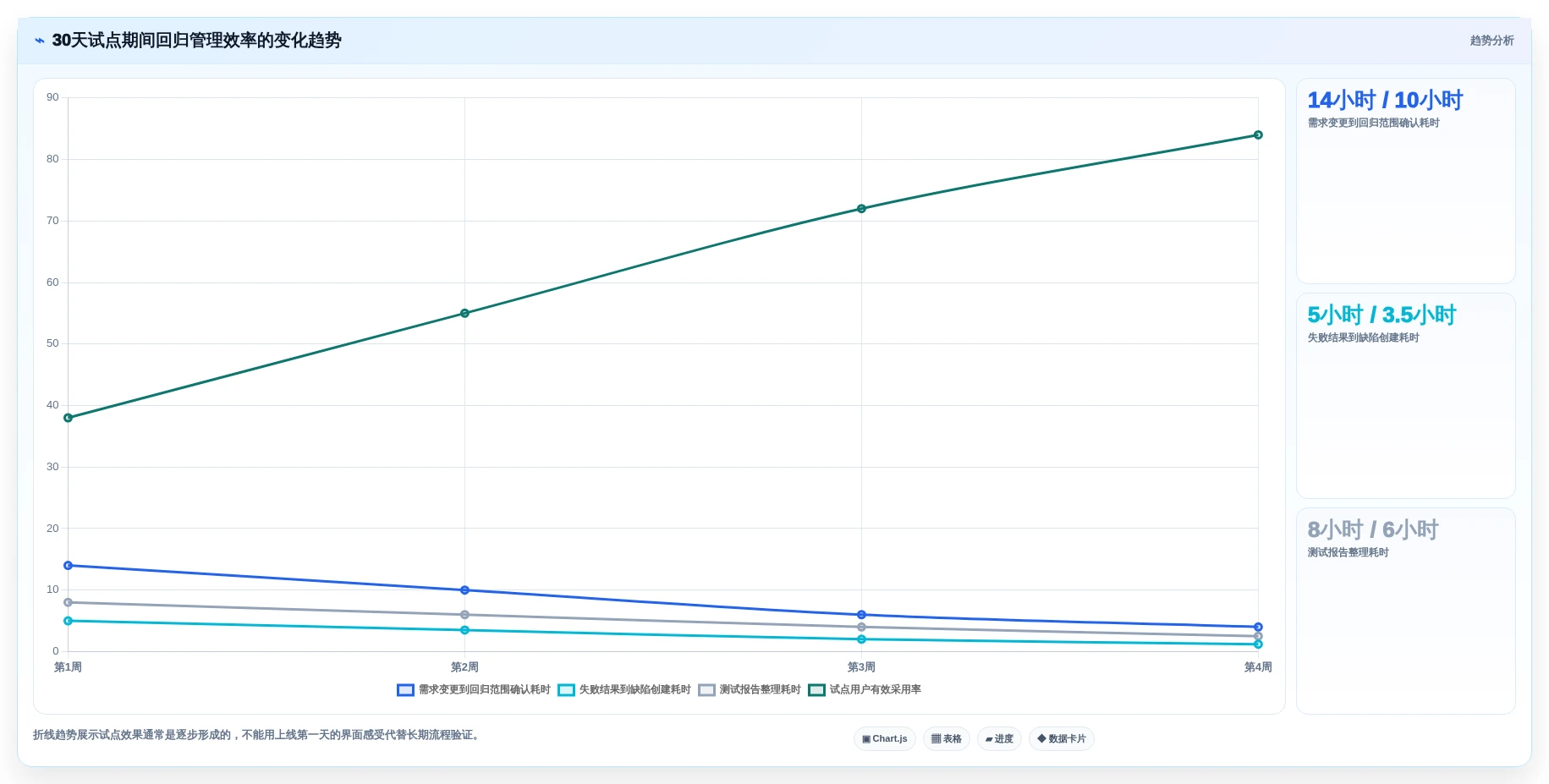This screenshot has height=784, width=1549.
Task: Click the 90 y-axis tick label
Action: coord(52,97)
